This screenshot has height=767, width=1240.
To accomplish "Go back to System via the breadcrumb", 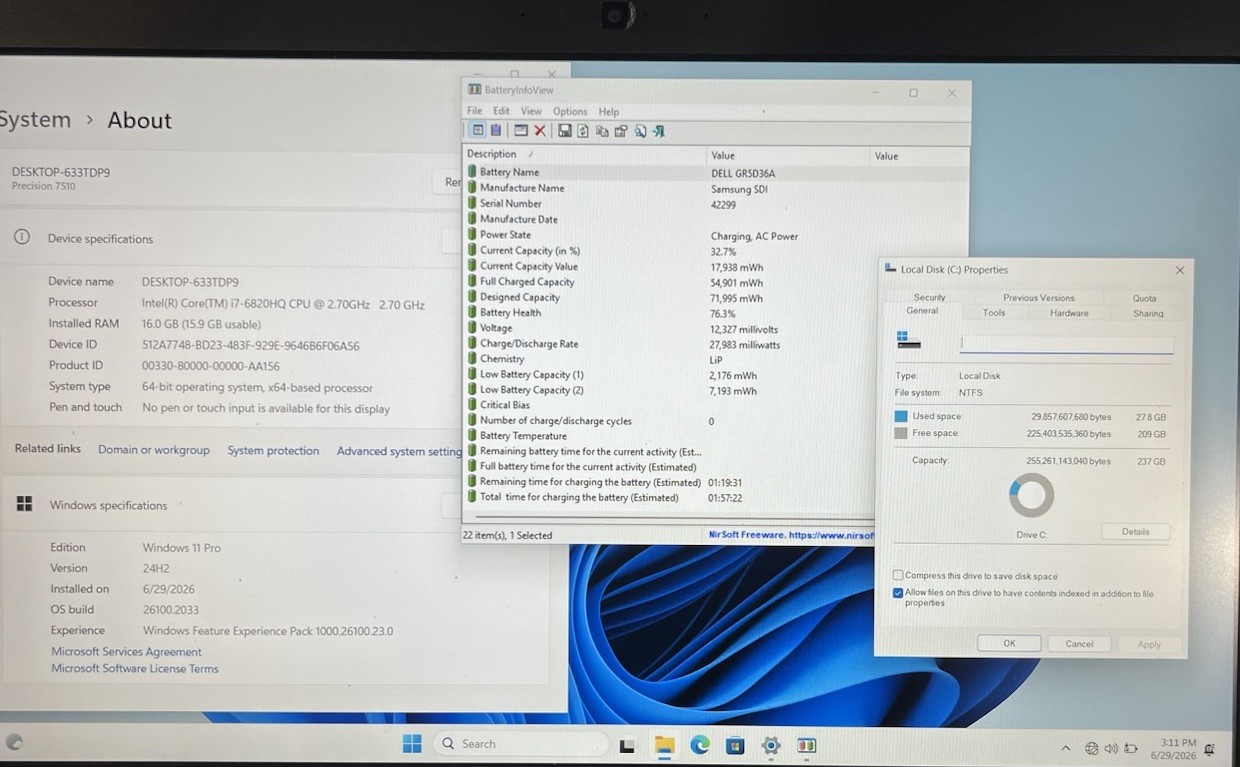I will (36, 120).
